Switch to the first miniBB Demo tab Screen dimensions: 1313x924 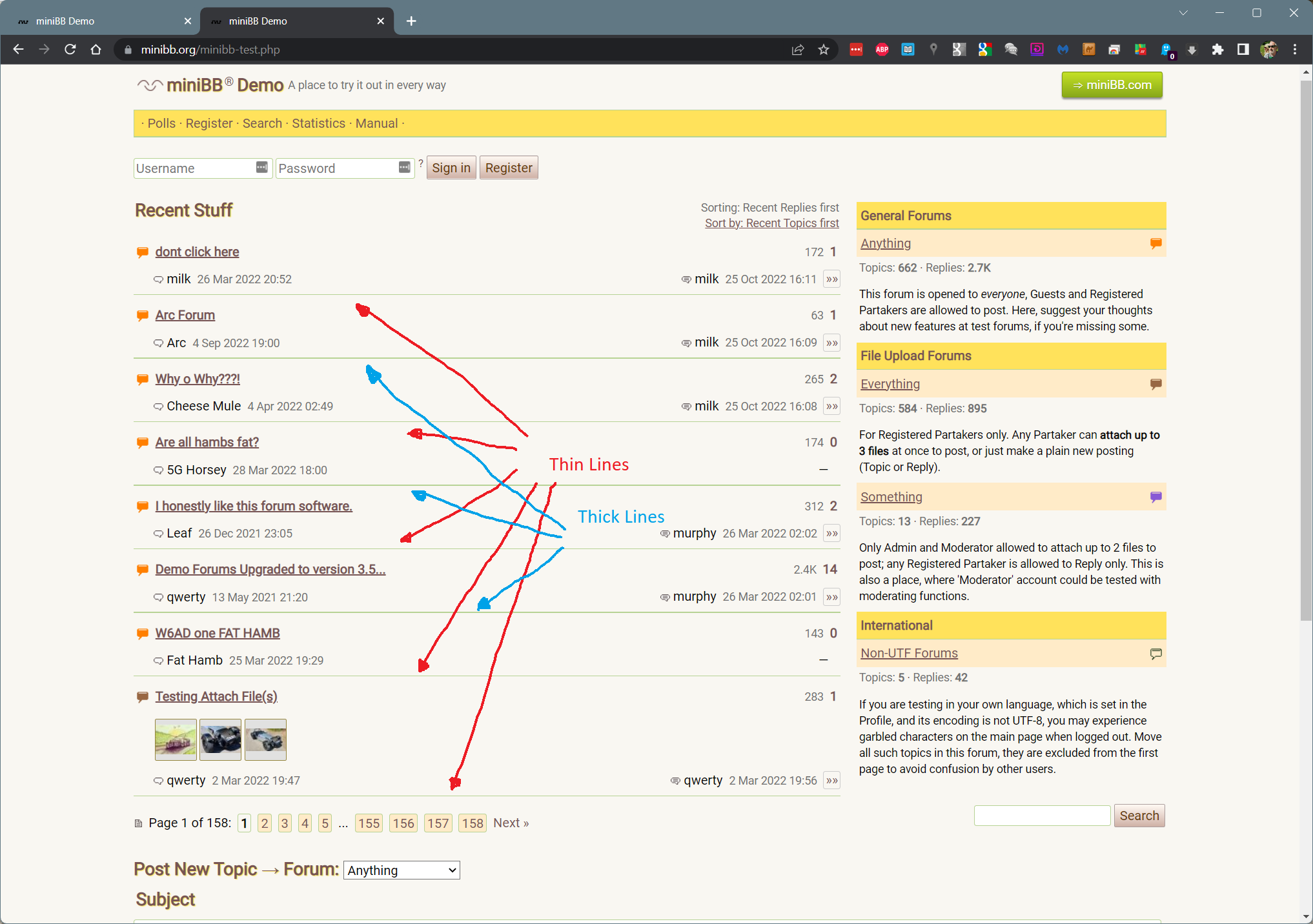[x=103, y=21]
